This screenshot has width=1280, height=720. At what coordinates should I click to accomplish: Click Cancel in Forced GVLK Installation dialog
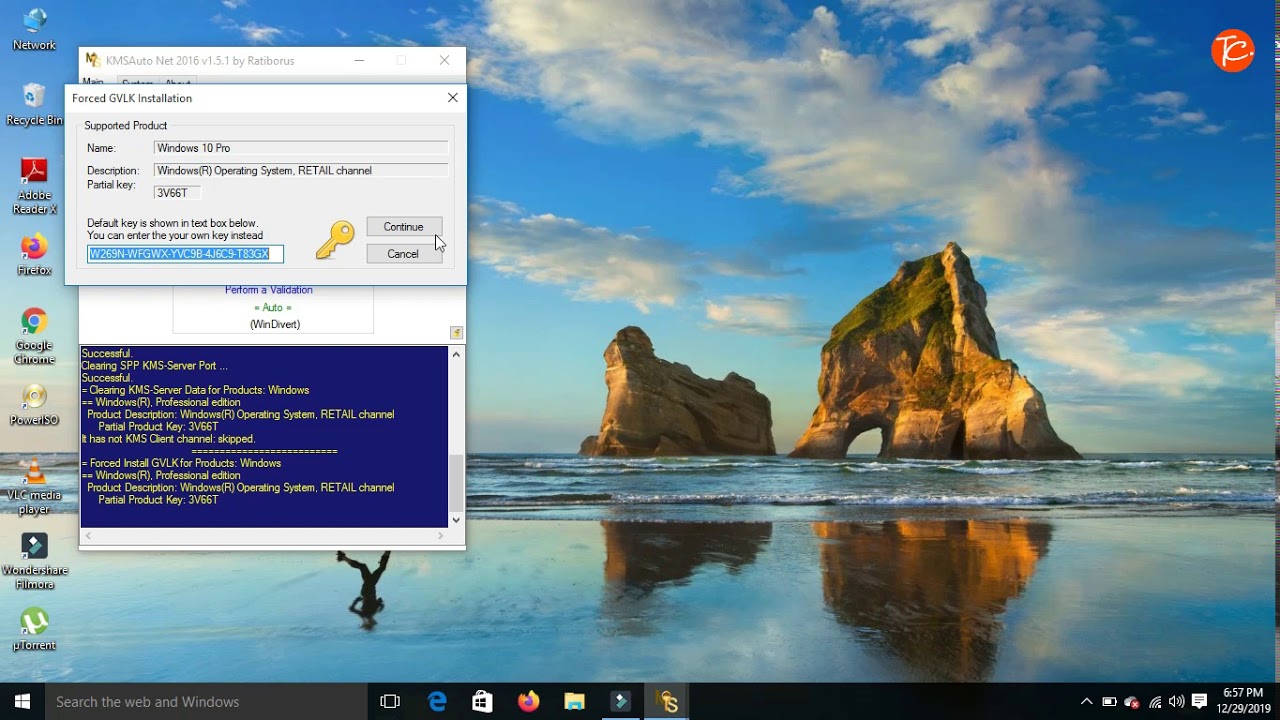coord(404,254)
